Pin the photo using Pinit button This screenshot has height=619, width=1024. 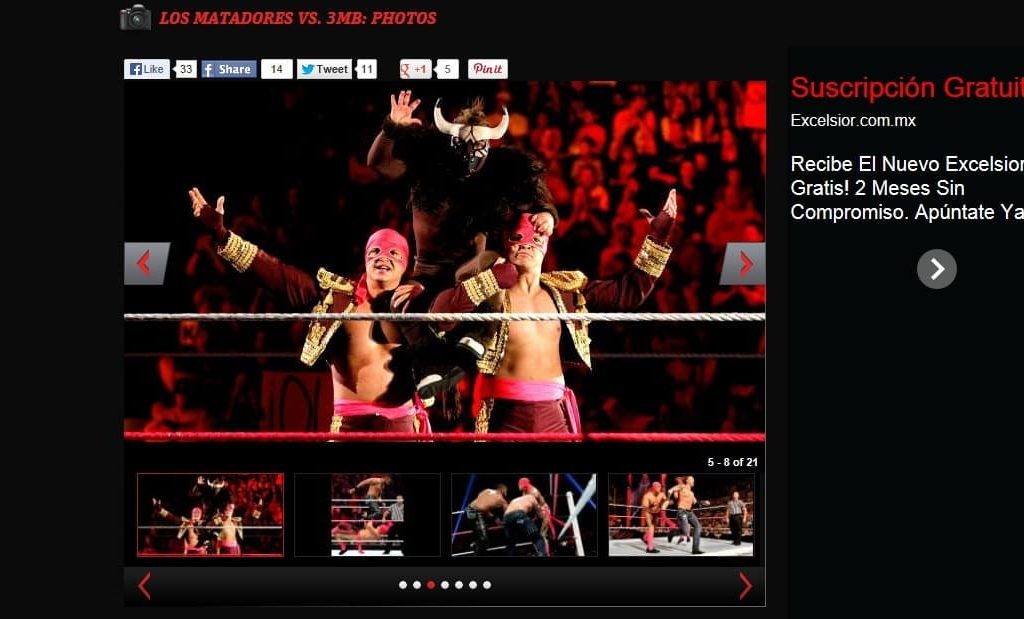[x=487, y=69]
